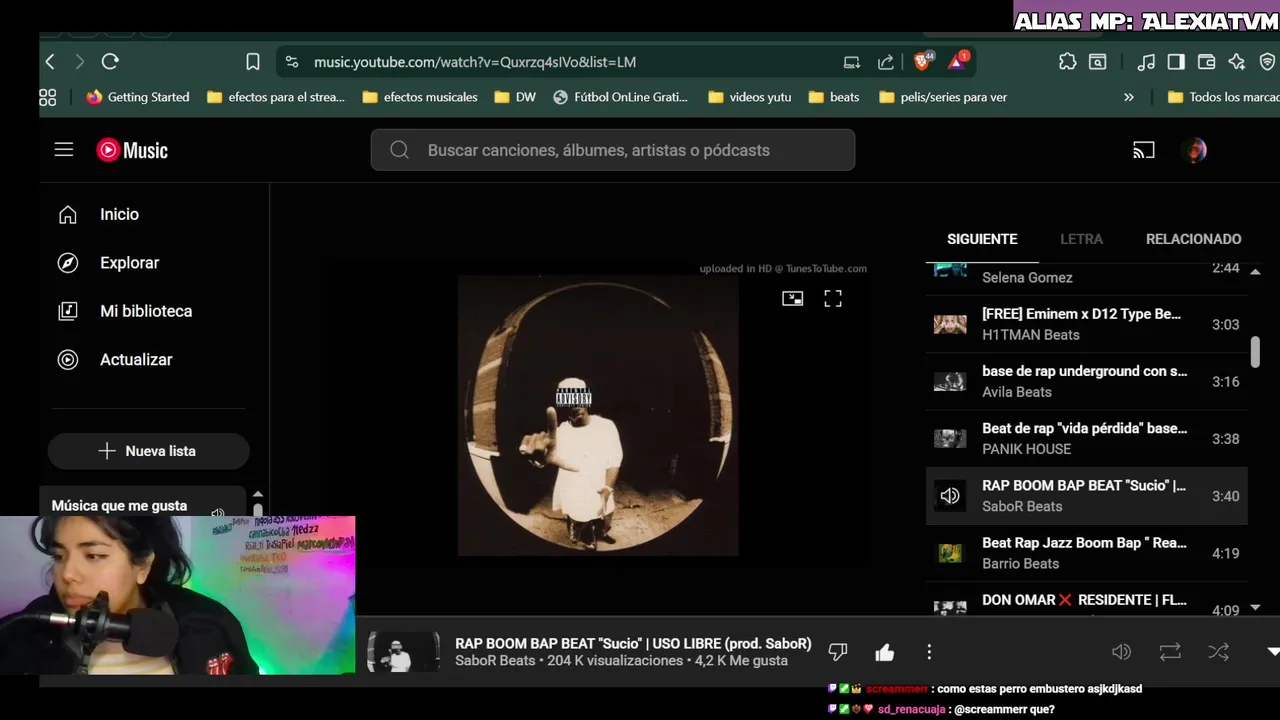Open the three-dot song options menu
The image size is (1280, 720).
pos(929,652)
